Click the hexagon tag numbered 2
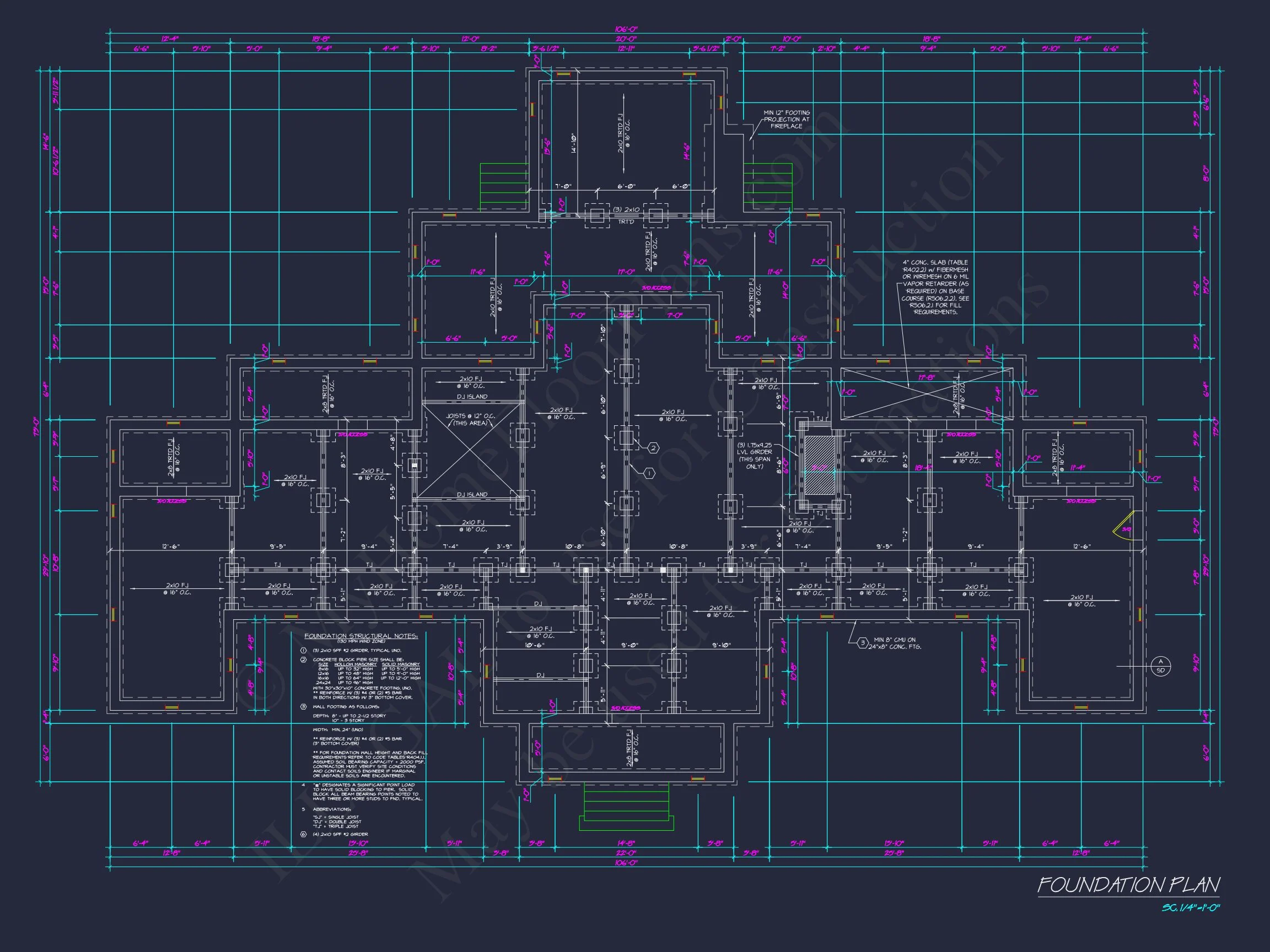 point(653,447)
